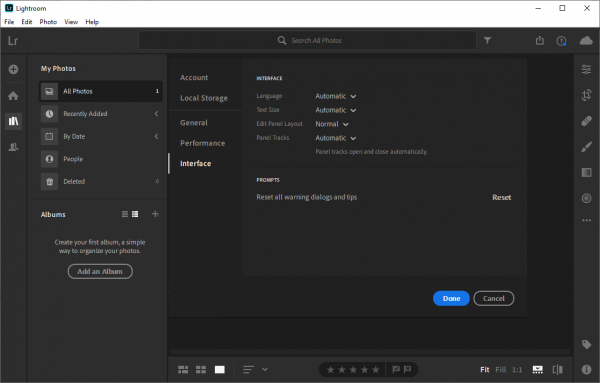Click the sort order lines icon

pyautogui.click(x=248, y=369)
